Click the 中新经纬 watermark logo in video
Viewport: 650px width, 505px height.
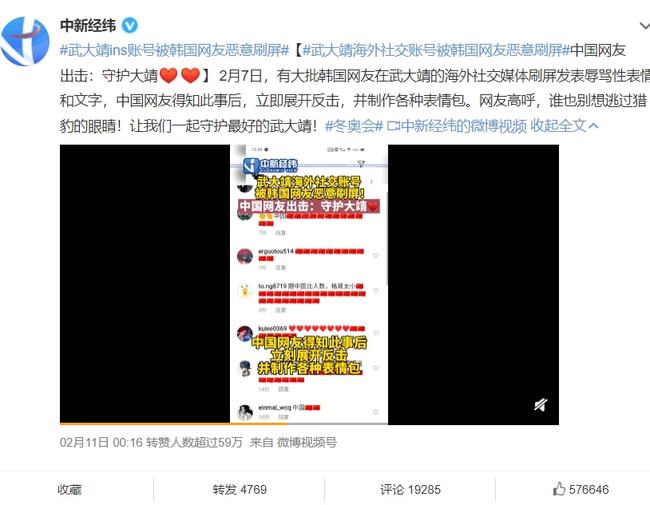(270, 165)
